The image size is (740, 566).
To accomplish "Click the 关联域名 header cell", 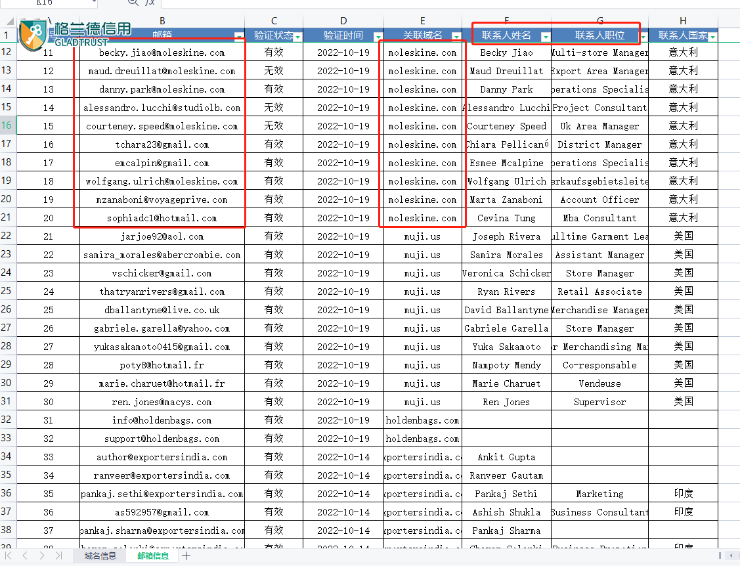I will pyautogui.click(x=422, y=35).
